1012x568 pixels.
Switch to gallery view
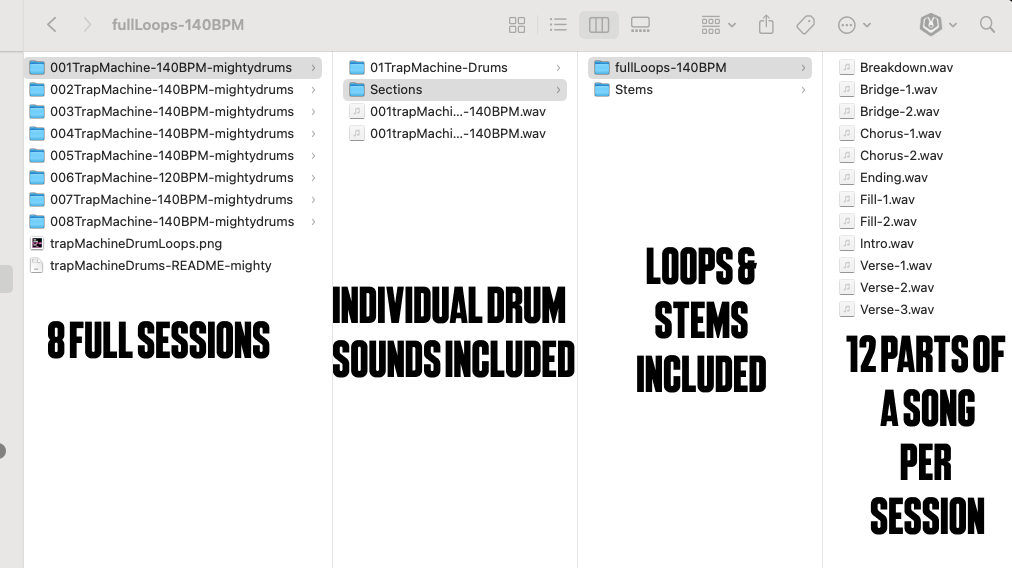pyautogui.click(x=640, y=25)
